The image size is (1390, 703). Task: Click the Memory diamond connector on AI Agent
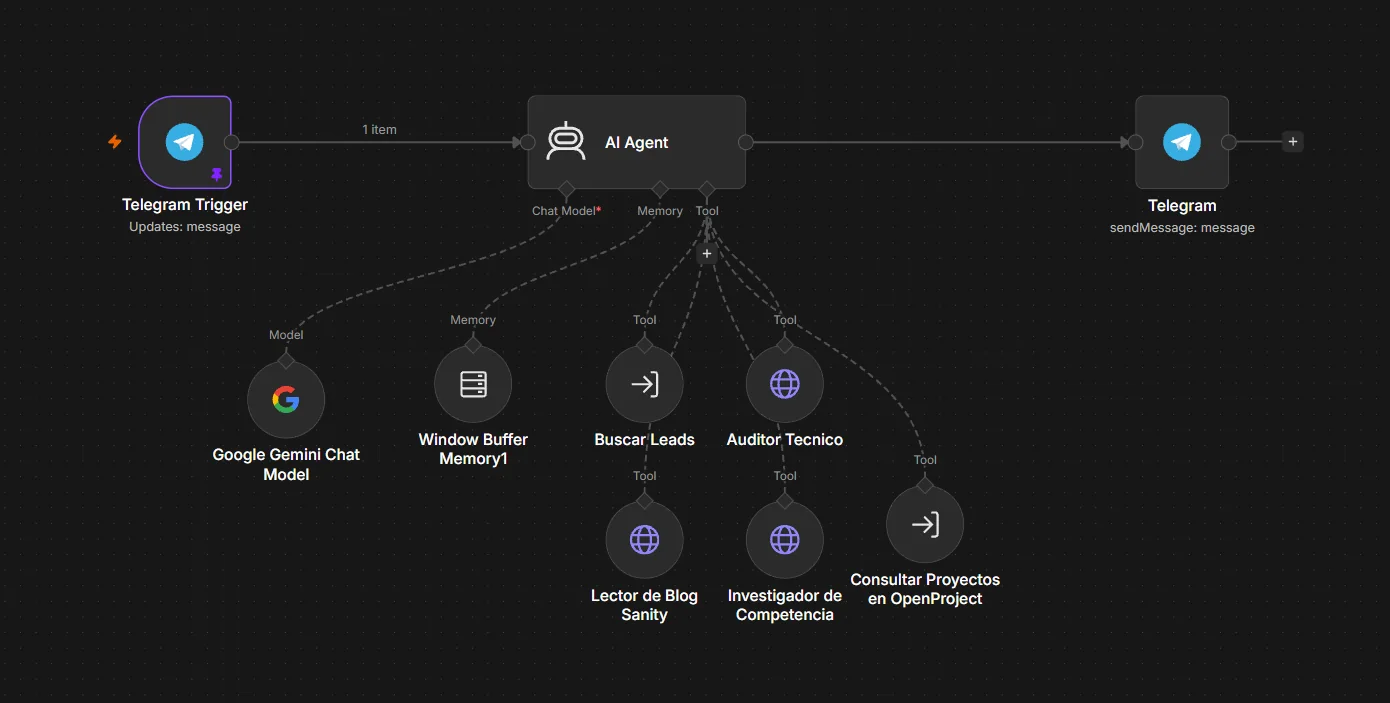(660, 188)
